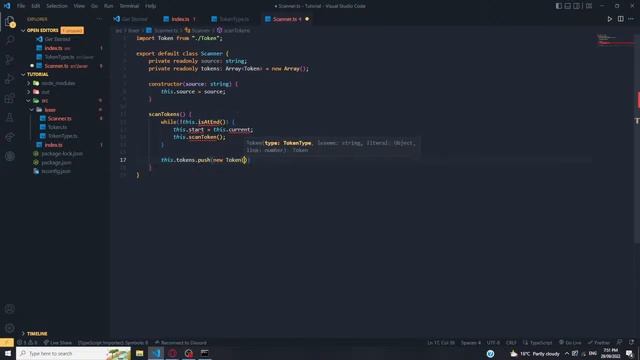Open the Manage gear menu
The image size is (640, 360).
click(x=9, y=328)
